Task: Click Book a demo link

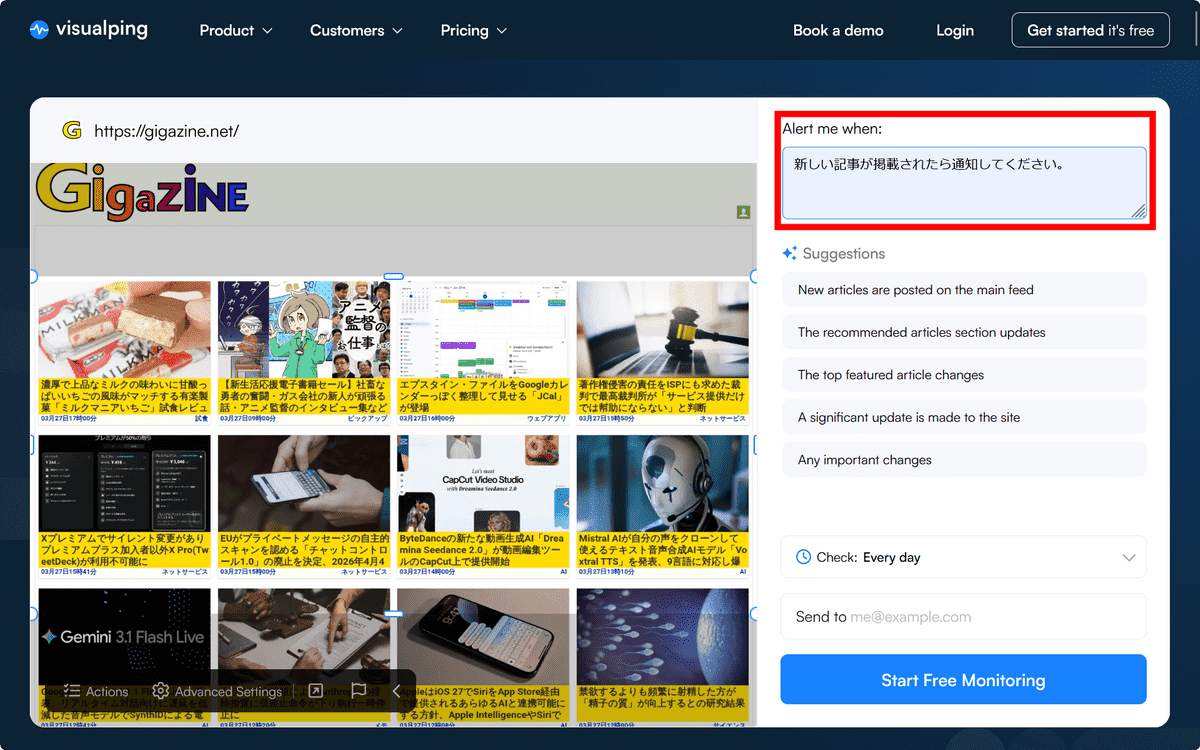Action: [838, 30]
